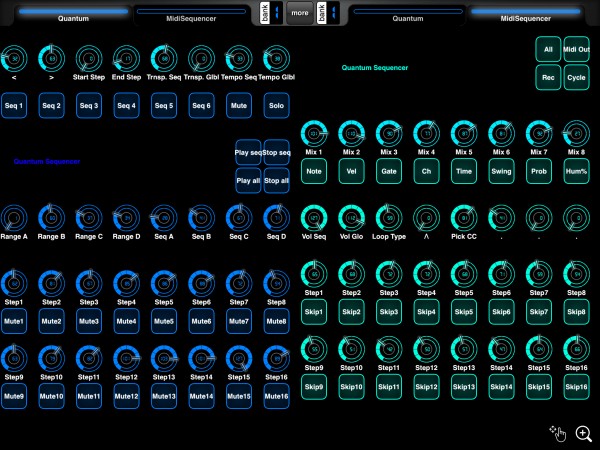Click the Range A knob
This screenshot has height=450, width=600.
point(14,218)
